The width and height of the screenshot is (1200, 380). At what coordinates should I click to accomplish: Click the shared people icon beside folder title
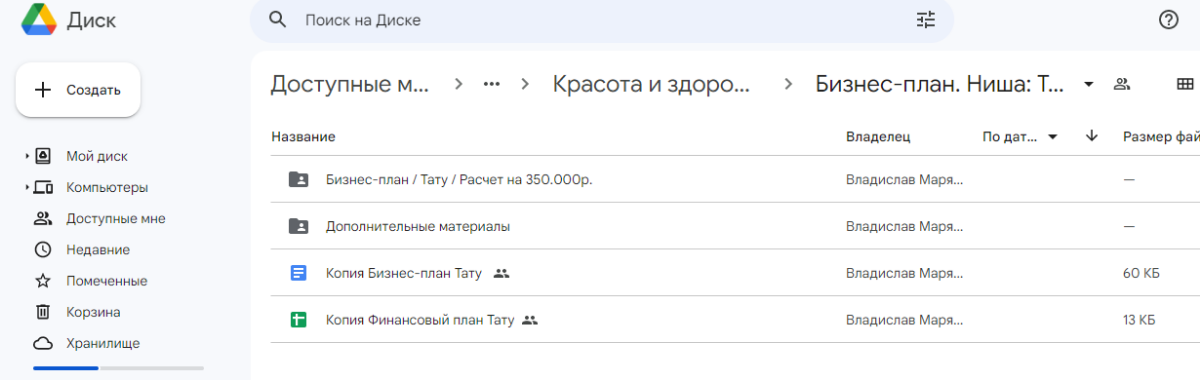[1122, 84]
